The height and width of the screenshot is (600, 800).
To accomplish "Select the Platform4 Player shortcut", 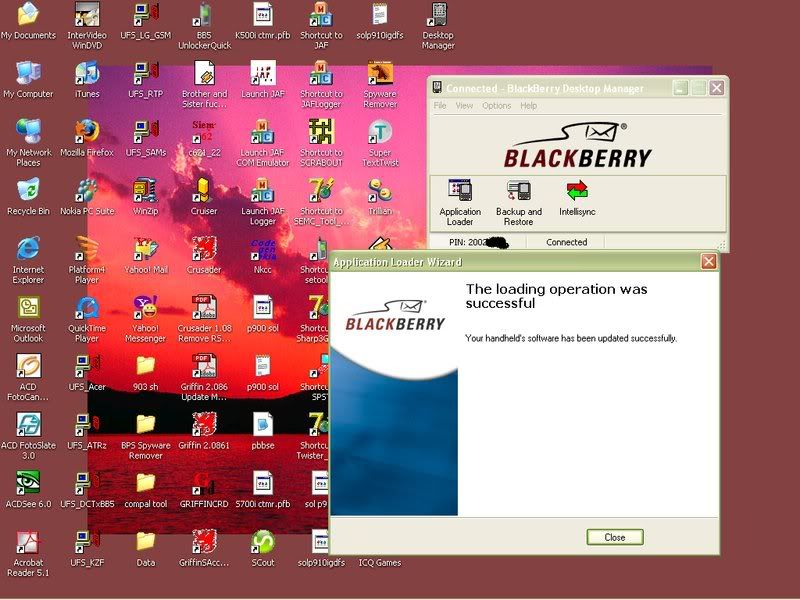I will 87,261.
